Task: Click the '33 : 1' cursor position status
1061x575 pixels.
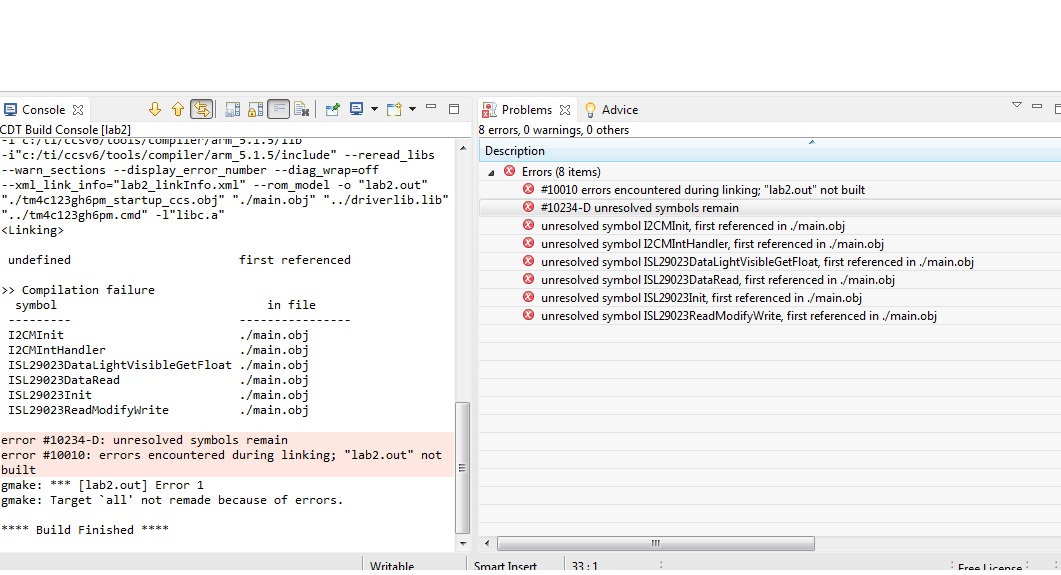Action: tap(585, 566)
